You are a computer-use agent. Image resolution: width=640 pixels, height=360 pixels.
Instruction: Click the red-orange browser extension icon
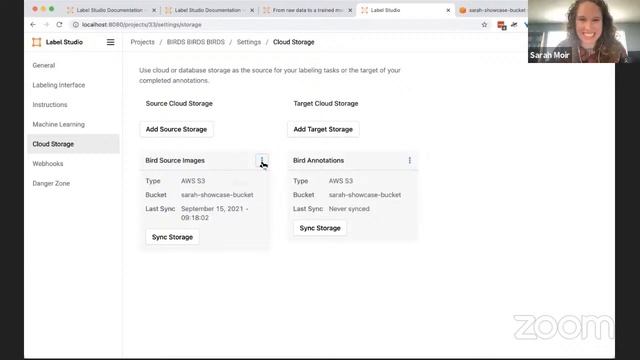(502, 25)
